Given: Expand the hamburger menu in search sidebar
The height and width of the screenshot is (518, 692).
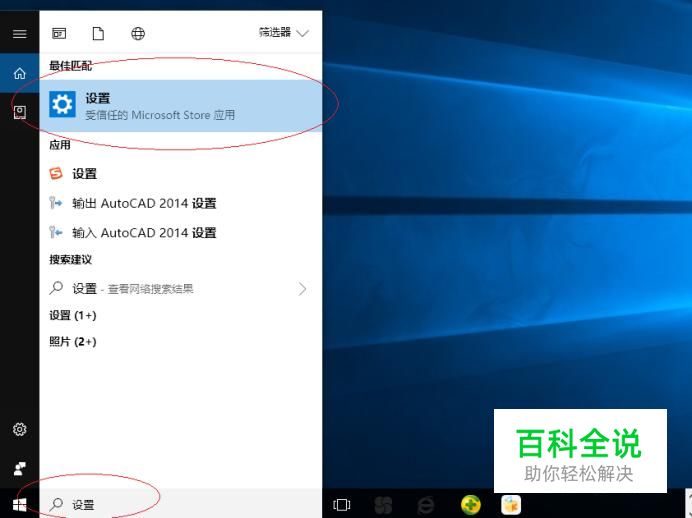Looking at the screenshot, I should click(x=19, y=34).
